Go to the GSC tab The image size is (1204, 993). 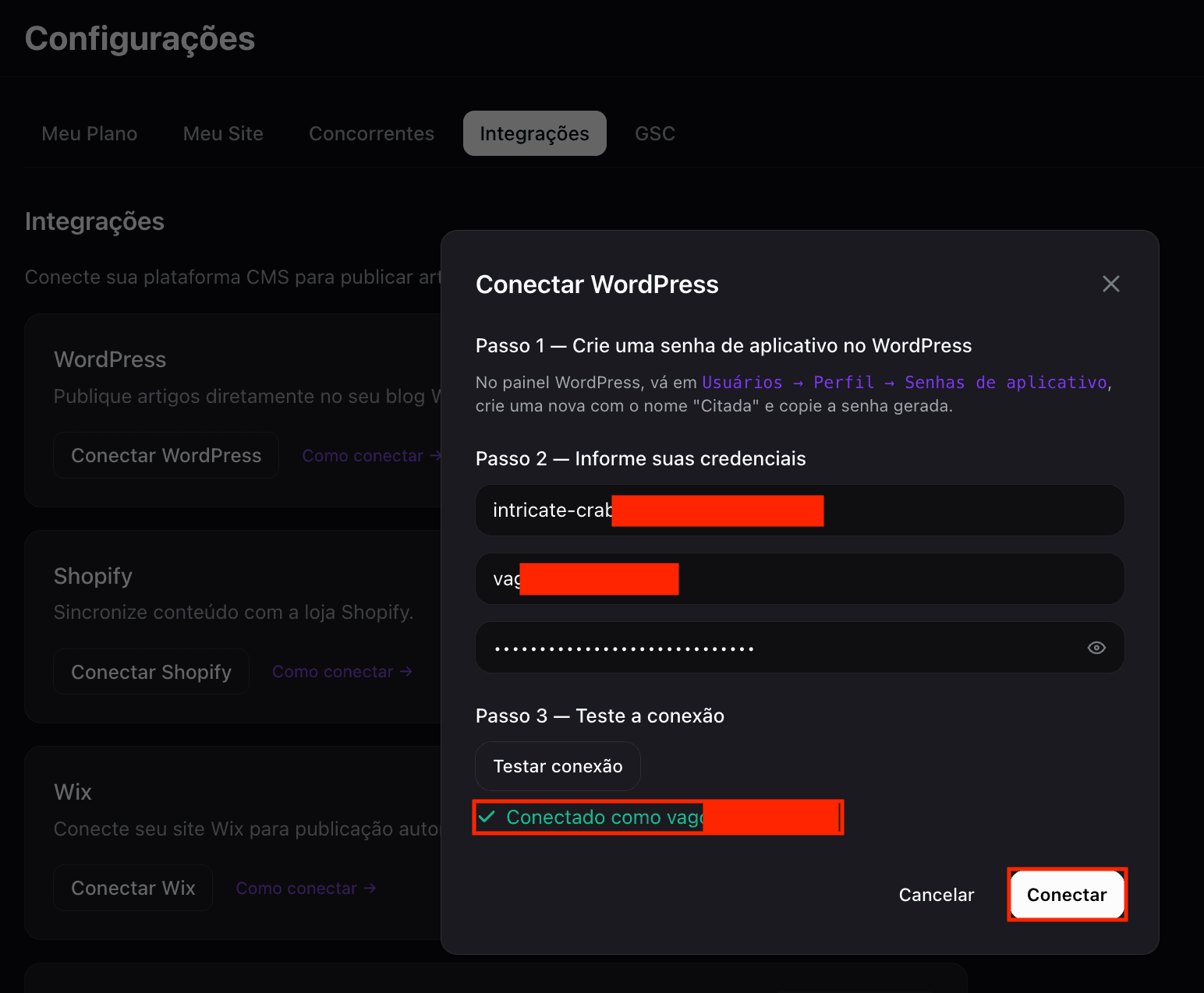point(655,133)
